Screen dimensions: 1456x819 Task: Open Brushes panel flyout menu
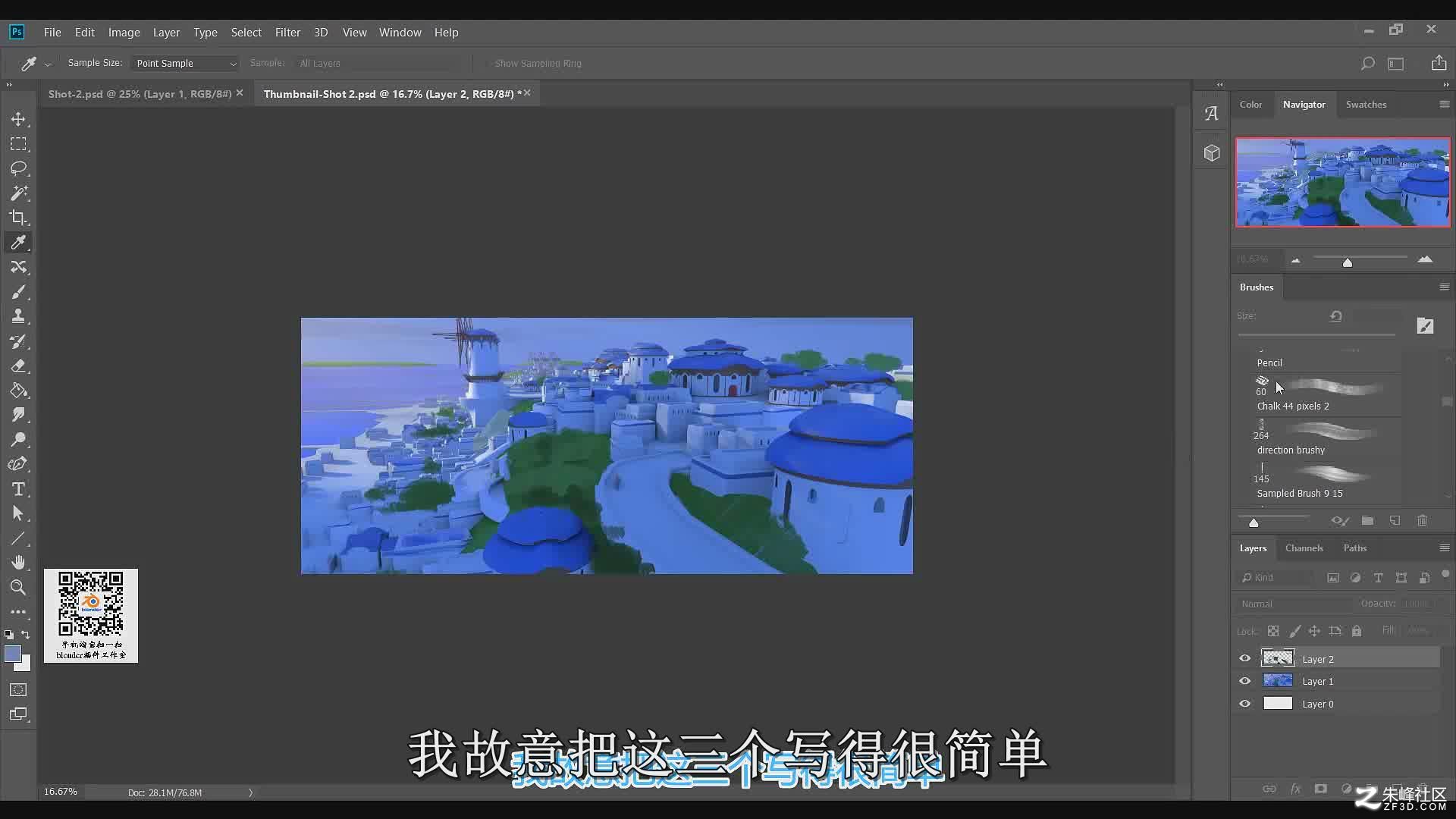pyautogui.click(x=1444, y=287)
